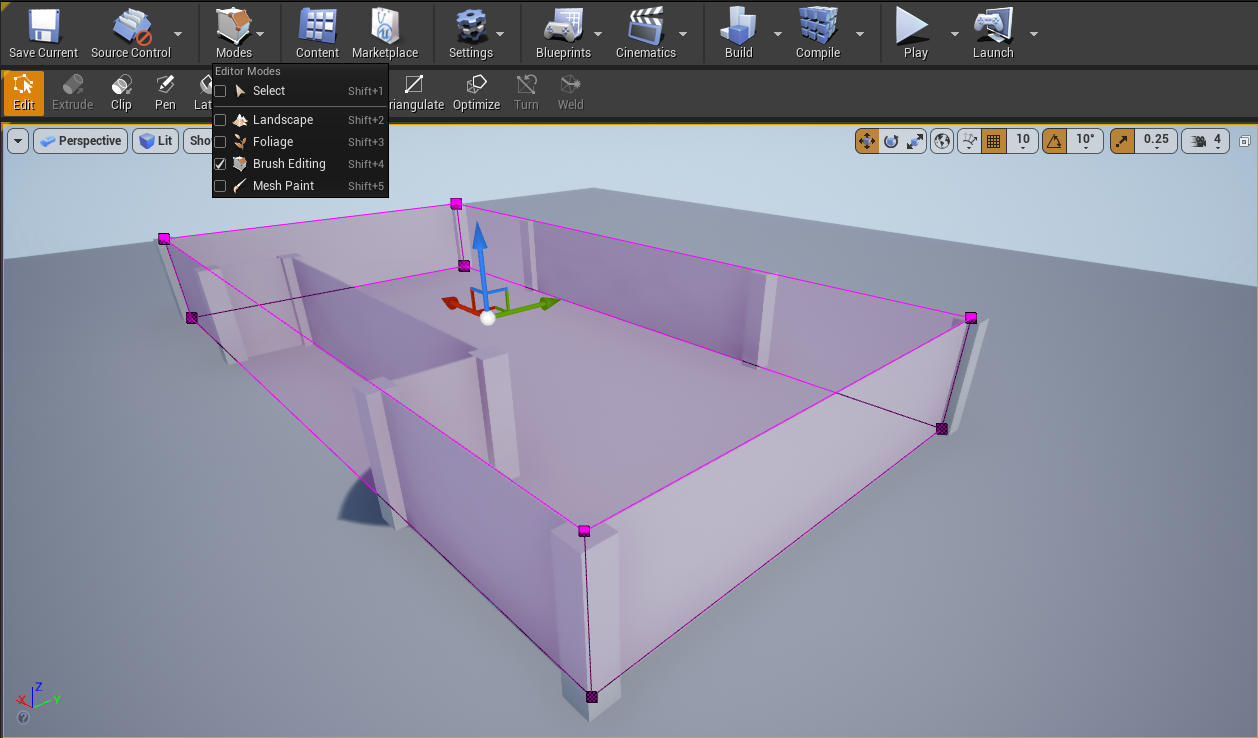Switch to rotate transform gizmo
1258x738 pixels.
tap(891, 141)
